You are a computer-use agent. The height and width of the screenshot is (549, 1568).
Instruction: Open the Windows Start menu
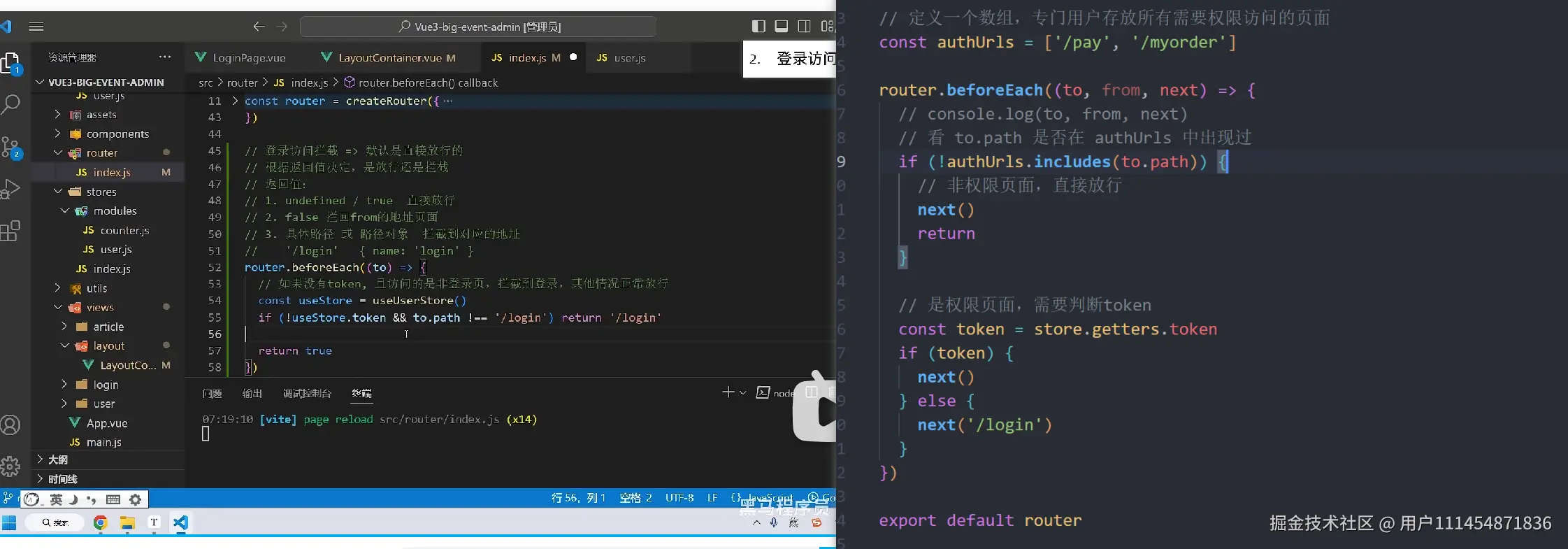[x=9, y=522]
